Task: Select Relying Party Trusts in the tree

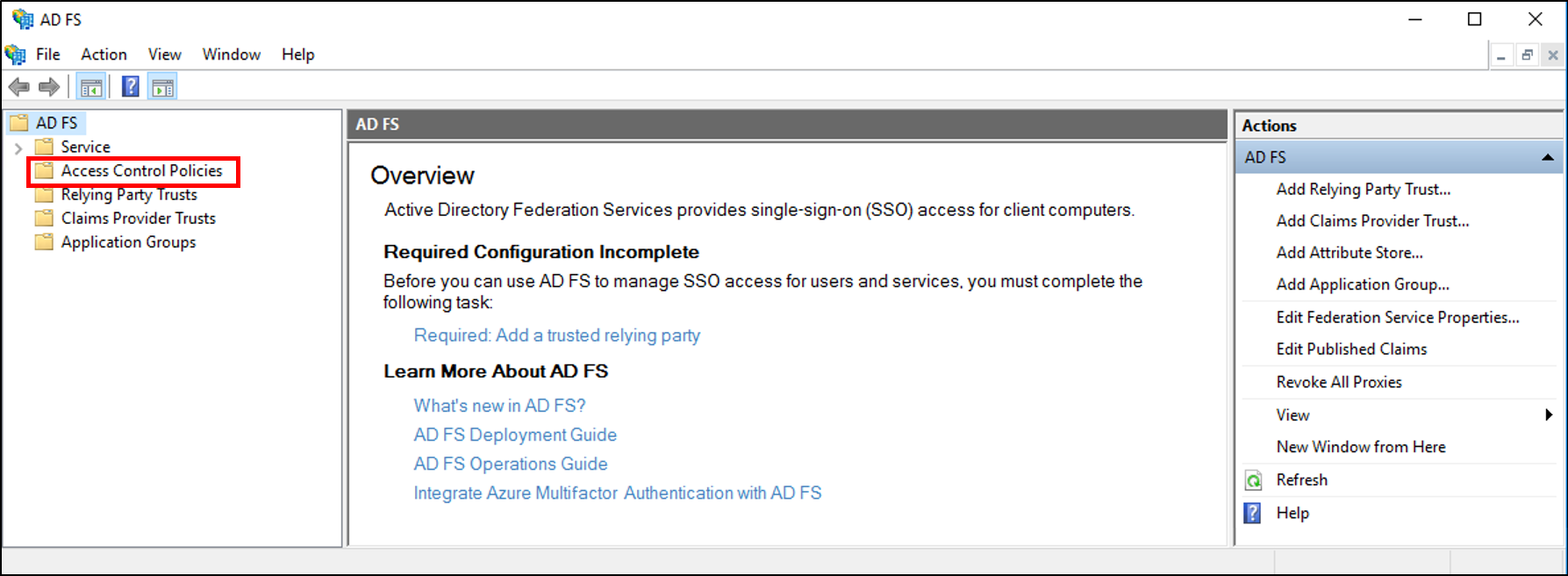Action: 128,194
